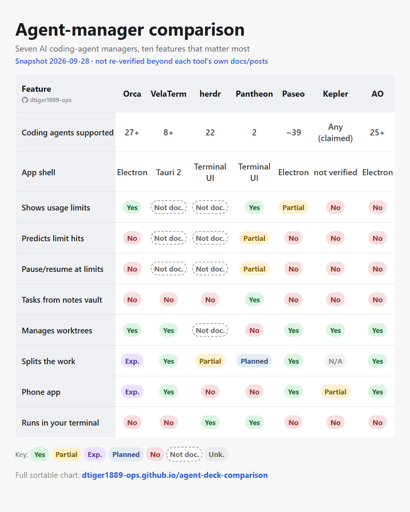This screenshot has height=512, width=410.
Task: Click Pantheon's Planned badge in Splits the work
Action: click(254, 361)
